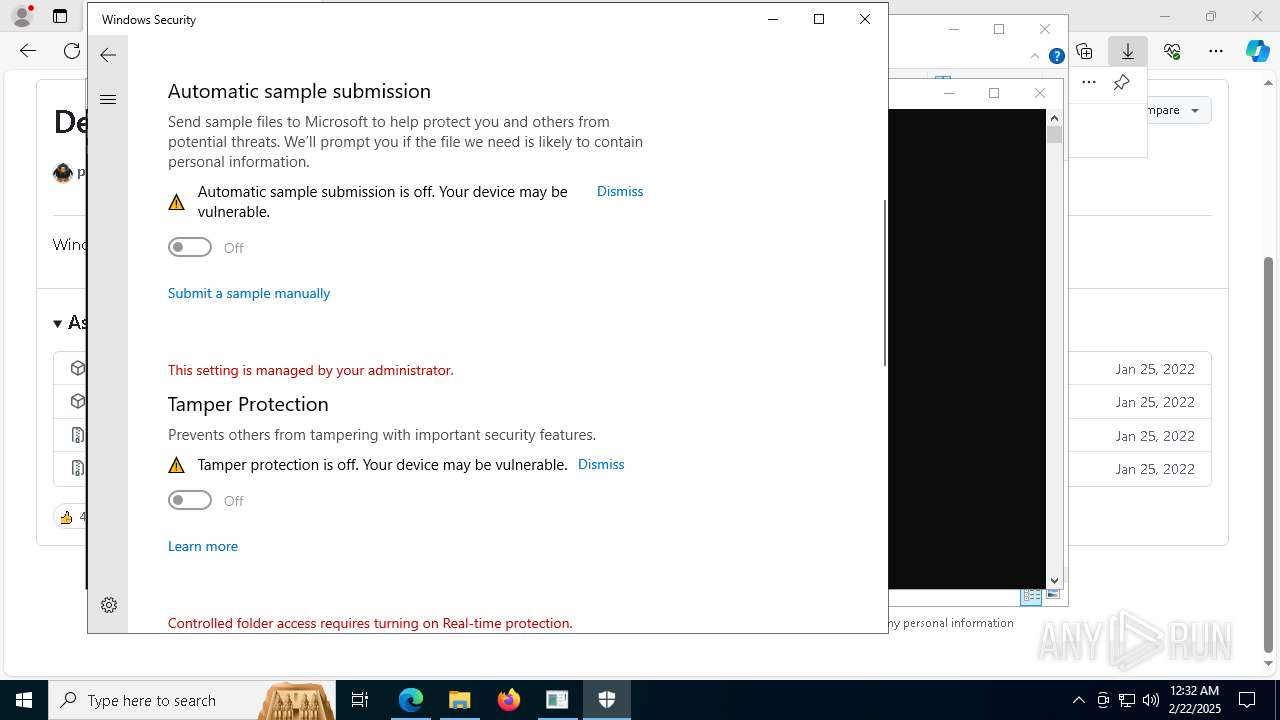Click Edge page scrollbar down arrow
This screenshot has width=1280, height=720.
pos(1269,662)
